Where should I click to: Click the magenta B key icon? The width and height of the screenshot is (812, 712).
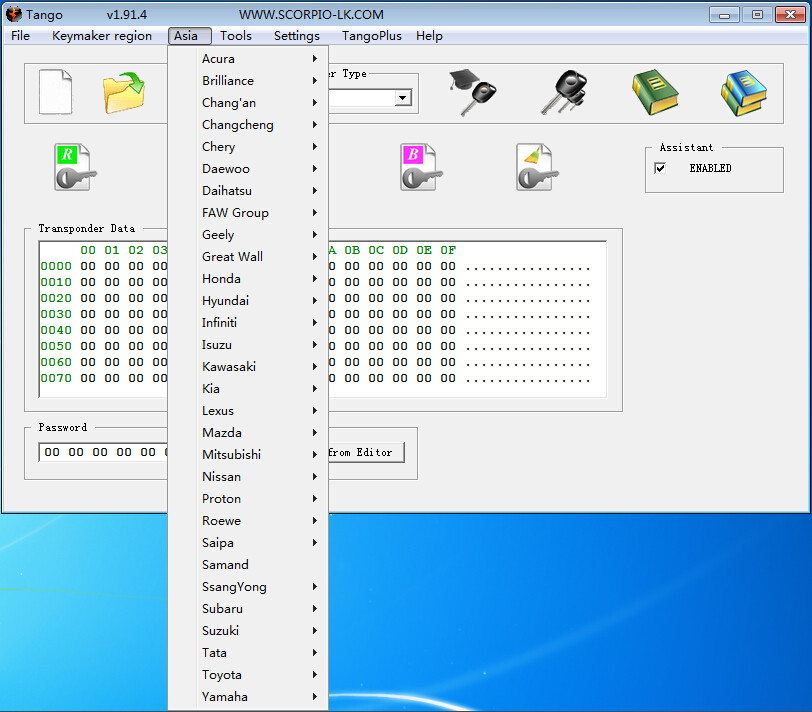[x=419, y=167]
